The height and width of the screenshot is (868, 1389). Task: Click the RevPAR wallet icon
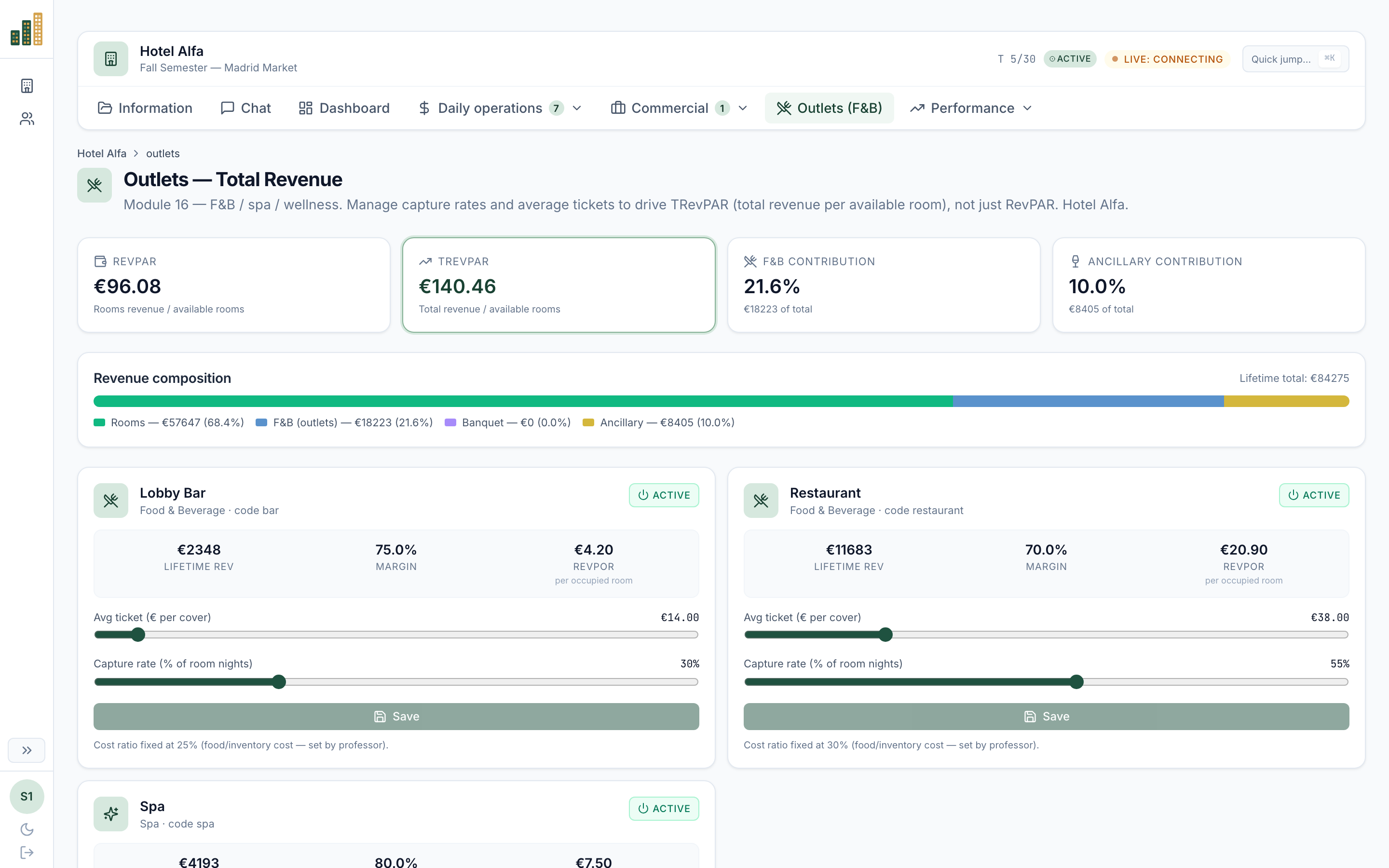point(100,261)
